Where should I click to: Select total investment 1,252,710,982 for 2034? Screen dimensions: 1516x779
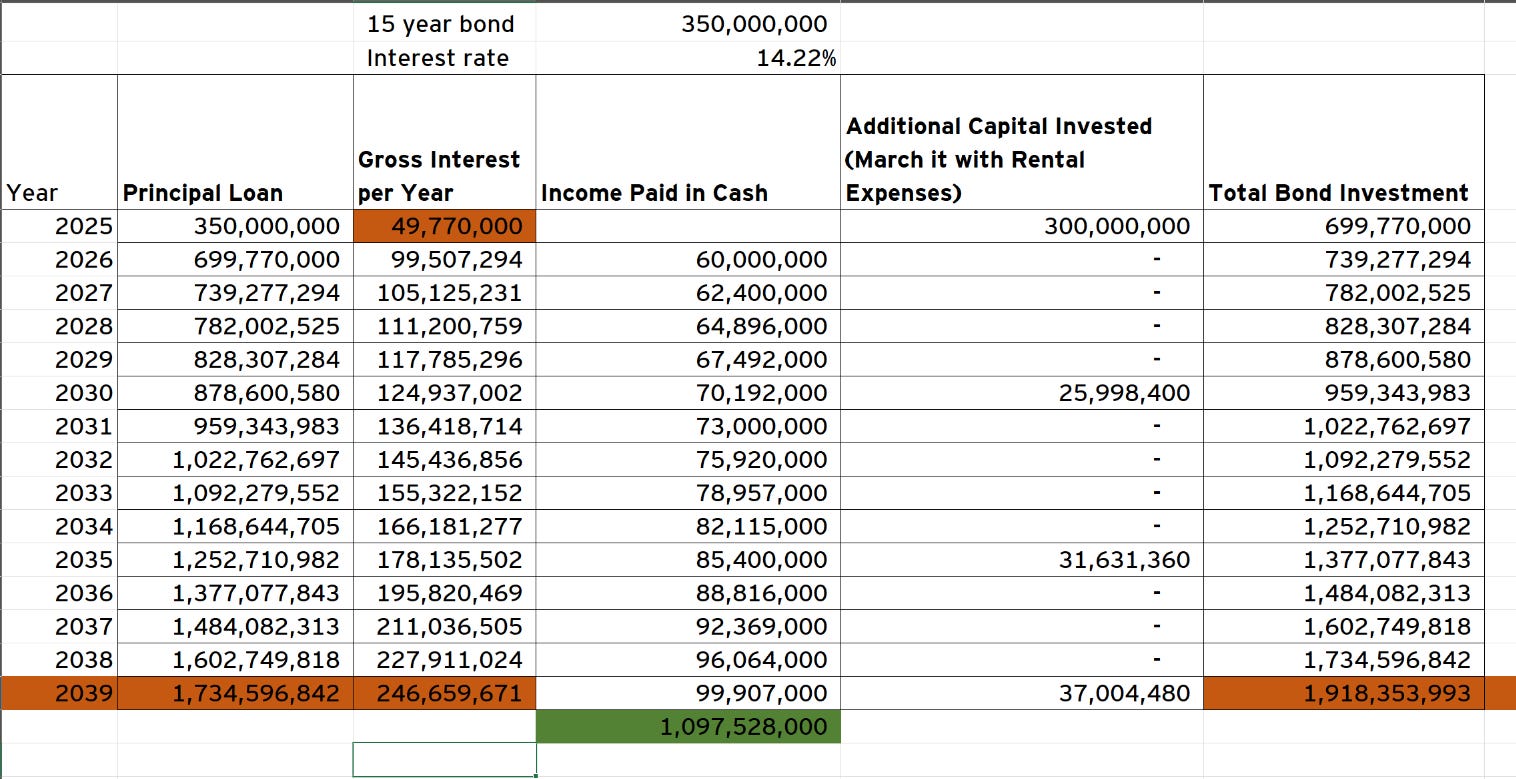pos(1343,527)
